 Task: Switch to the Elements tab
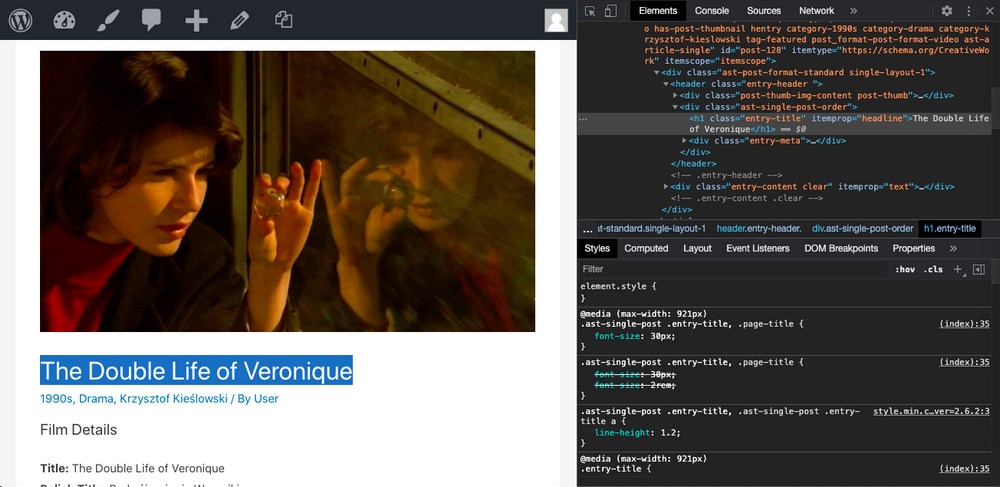click(658, 11)
